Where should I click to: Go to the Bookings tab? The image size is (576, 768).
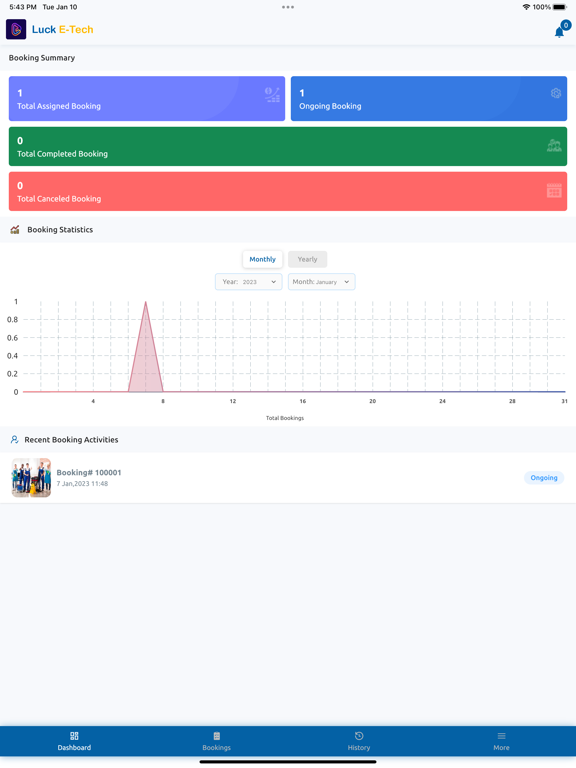(216, 742)
